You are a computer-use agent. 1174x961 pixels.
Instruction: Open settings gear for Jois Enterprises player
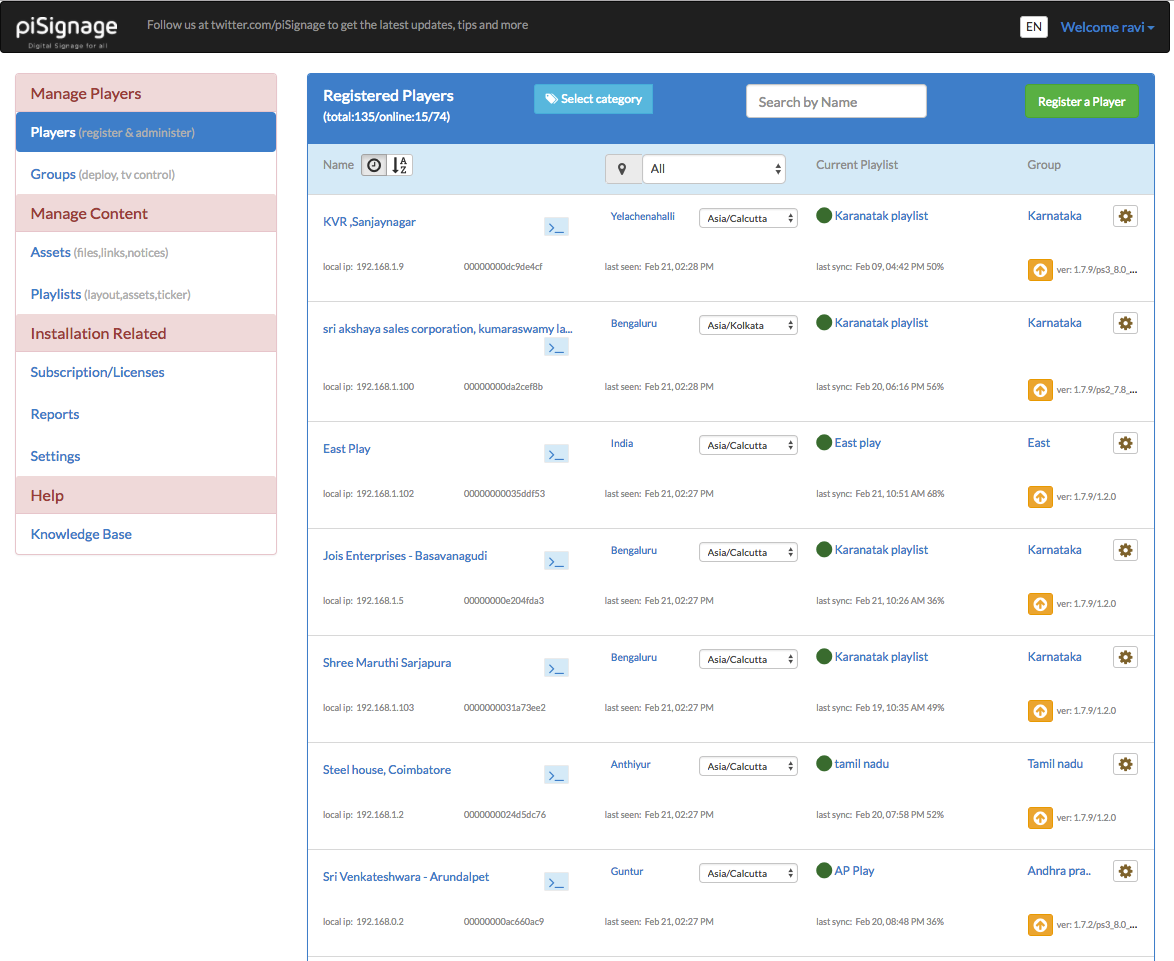coord(1125,549)
